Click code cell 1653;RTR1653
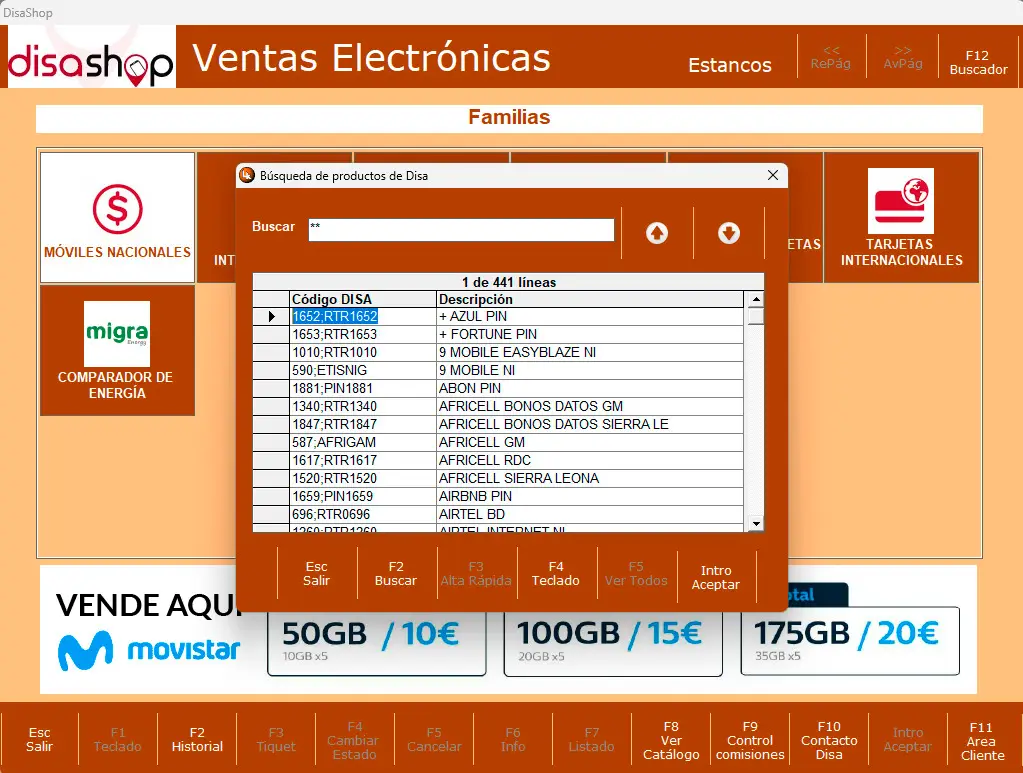Screen dimensions: 1023x773 [x=363, y=335]
